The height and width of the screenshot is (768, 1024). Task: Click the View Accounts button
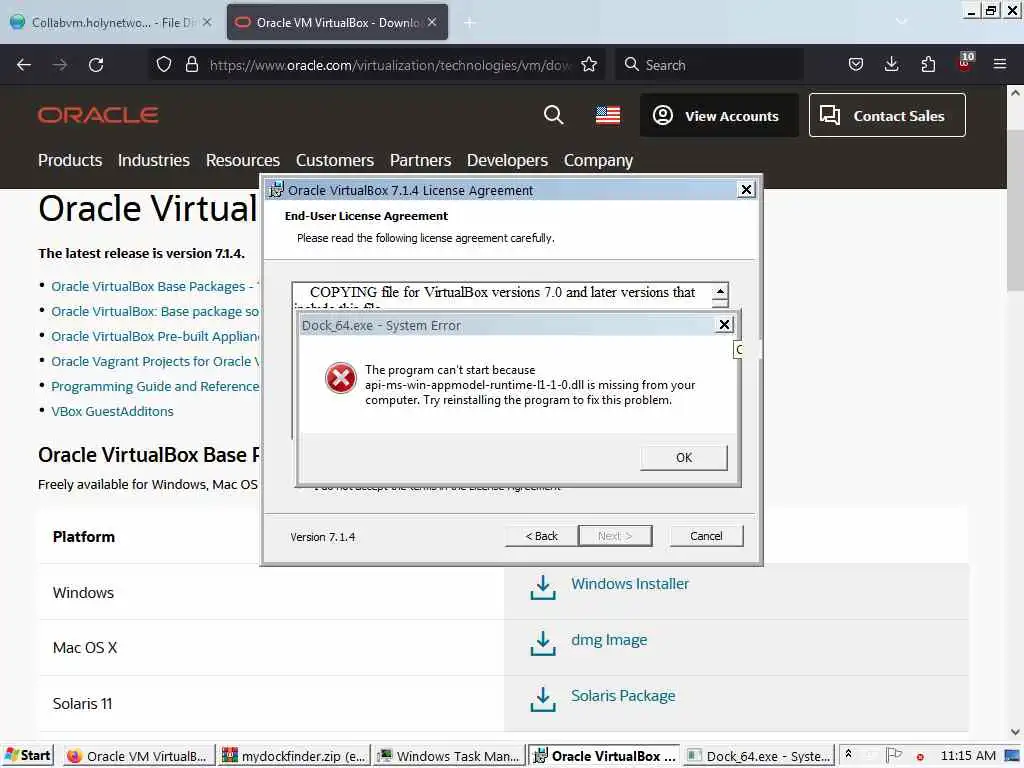point(719,116)
